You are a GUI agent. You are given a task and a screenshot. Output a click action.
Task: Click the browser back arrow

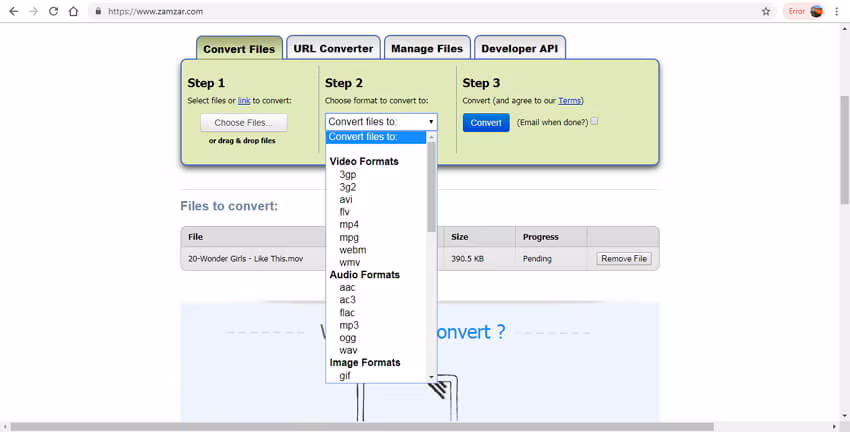pos(14,11)
